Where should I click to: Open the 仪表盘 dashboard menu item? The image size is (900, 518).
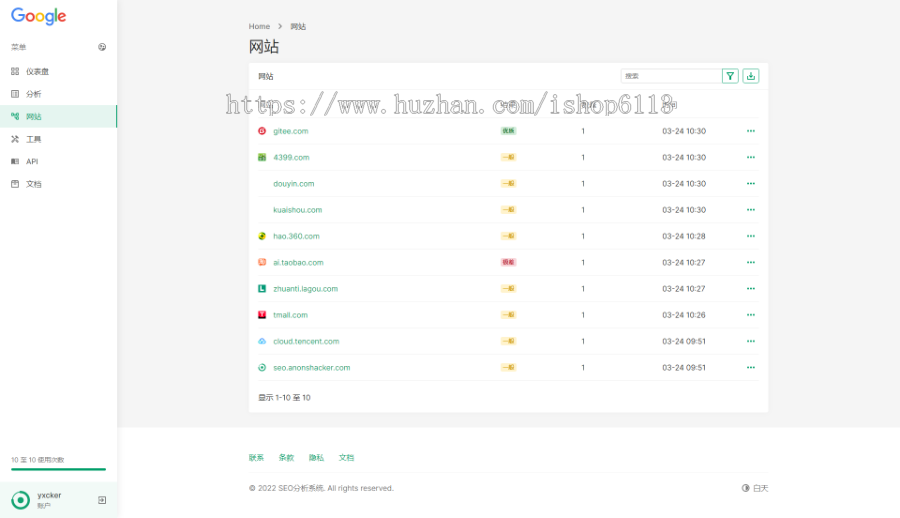59,71
